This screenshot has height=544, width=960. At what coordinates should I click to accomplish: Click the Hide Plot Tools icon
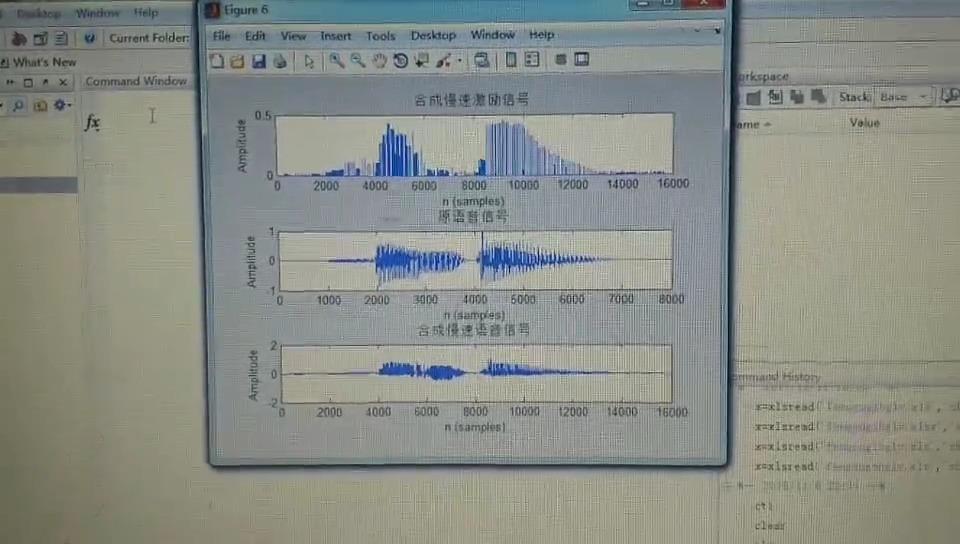point(560,59)
